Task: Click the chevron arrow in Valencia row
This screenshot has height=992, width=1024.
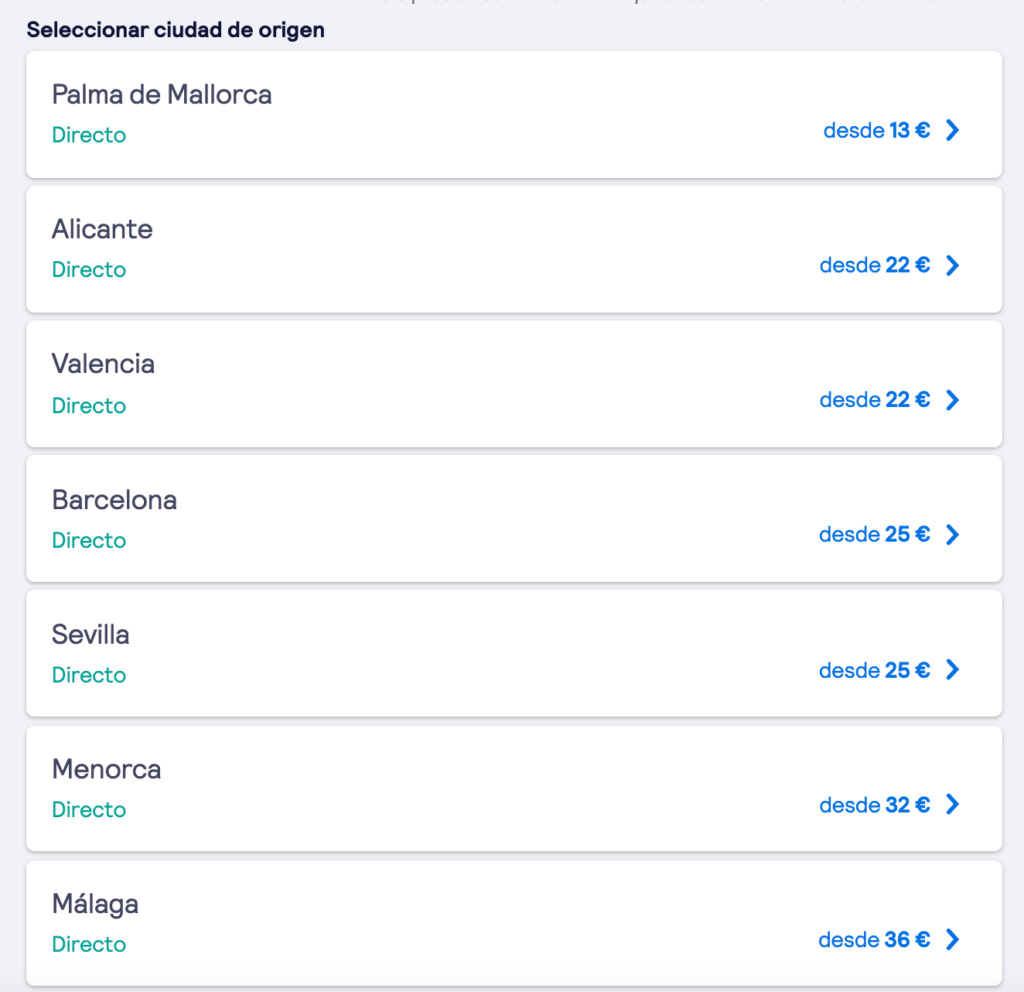Action: (952, 400)
